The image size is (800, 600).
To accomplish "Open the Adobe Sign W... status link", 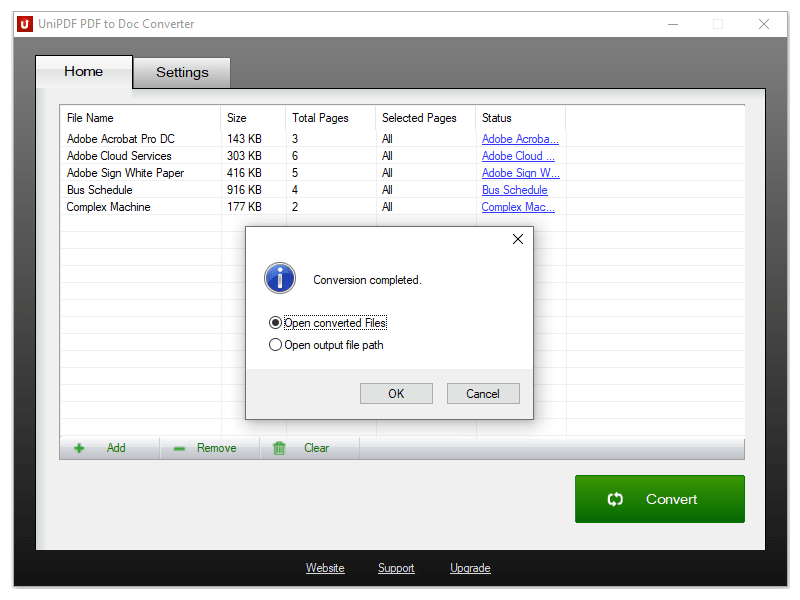I will (521, 173).
